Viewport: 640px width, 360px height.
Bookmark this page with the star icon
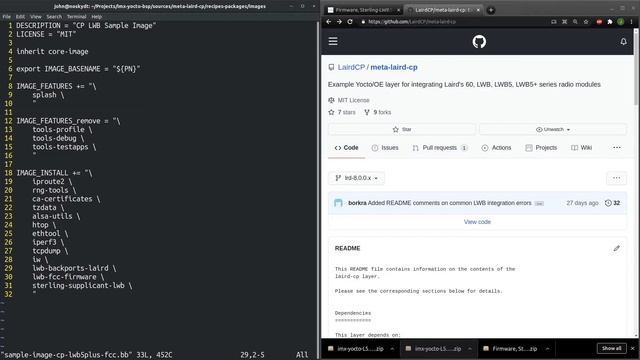pyautogui.click(x=586, y=22)
